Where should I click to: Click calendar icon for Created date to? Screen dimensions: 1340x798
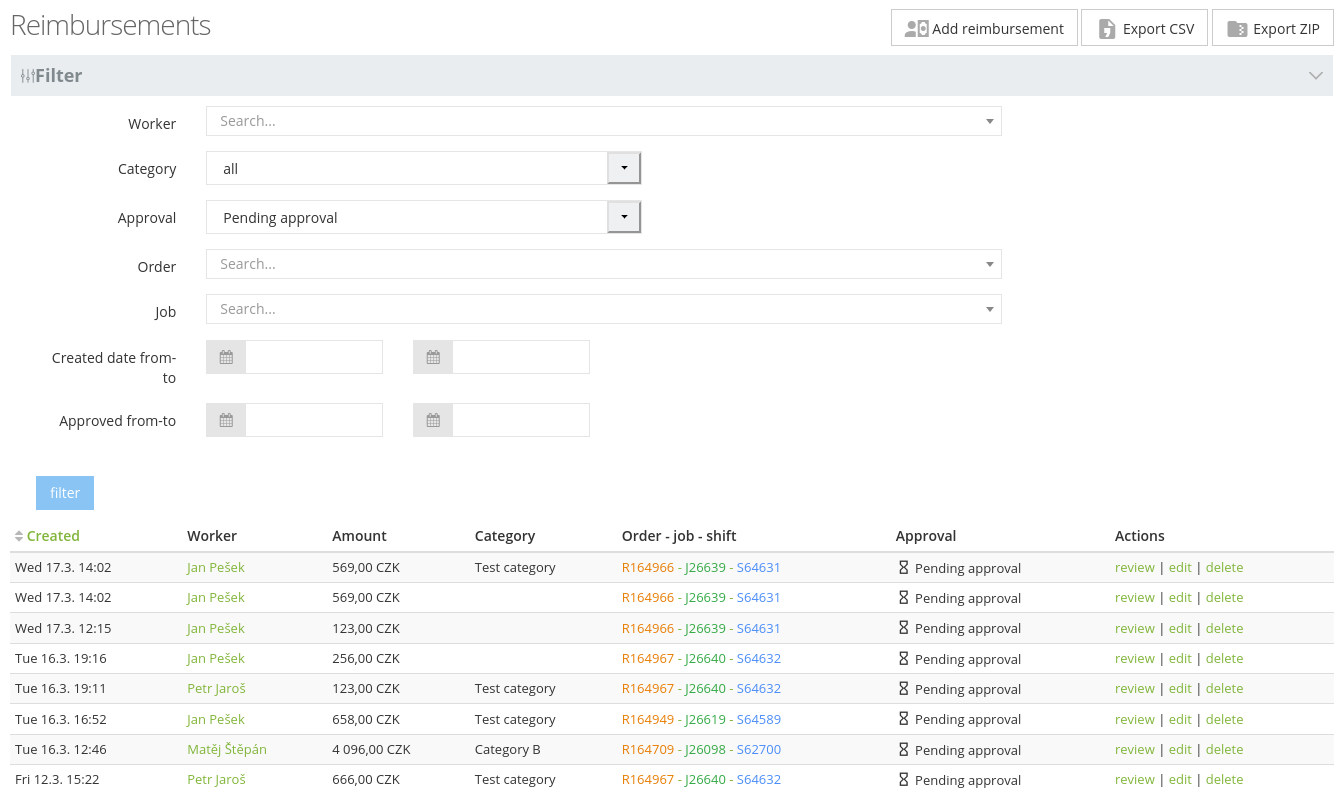click(x=433, y=357)
